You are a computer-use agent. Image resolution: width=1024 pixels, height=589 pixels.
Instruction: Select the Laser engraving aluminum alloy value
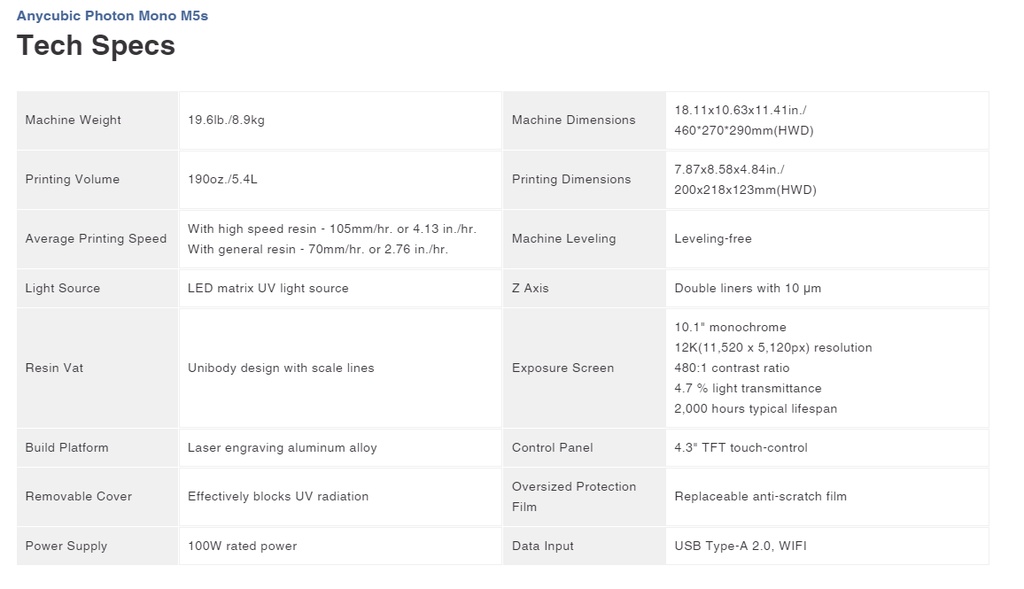coord(282,448)
